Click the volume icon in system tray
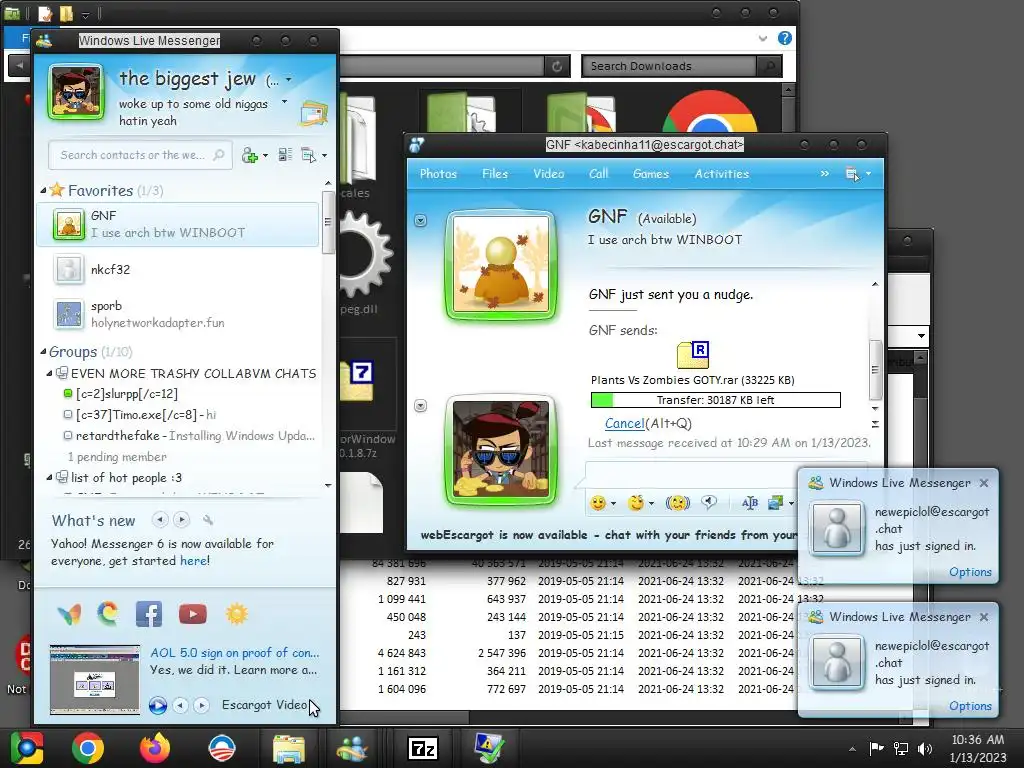The width and height of the screenshot is (1024, 768). point(925,748)
